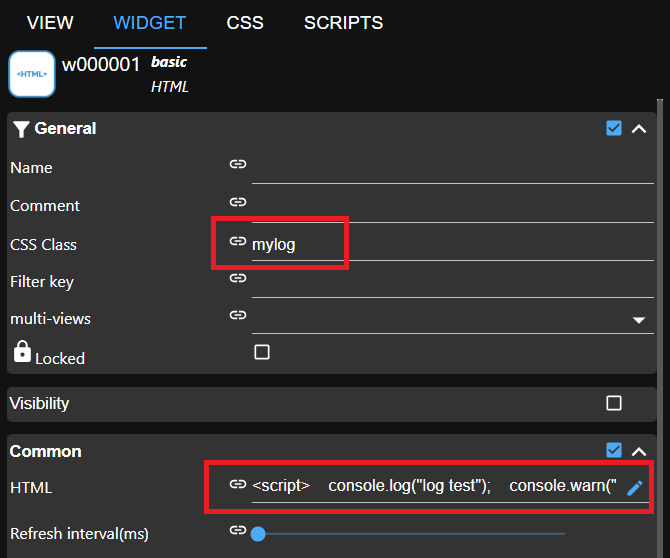Collapse the Common section

coord(640,451)
